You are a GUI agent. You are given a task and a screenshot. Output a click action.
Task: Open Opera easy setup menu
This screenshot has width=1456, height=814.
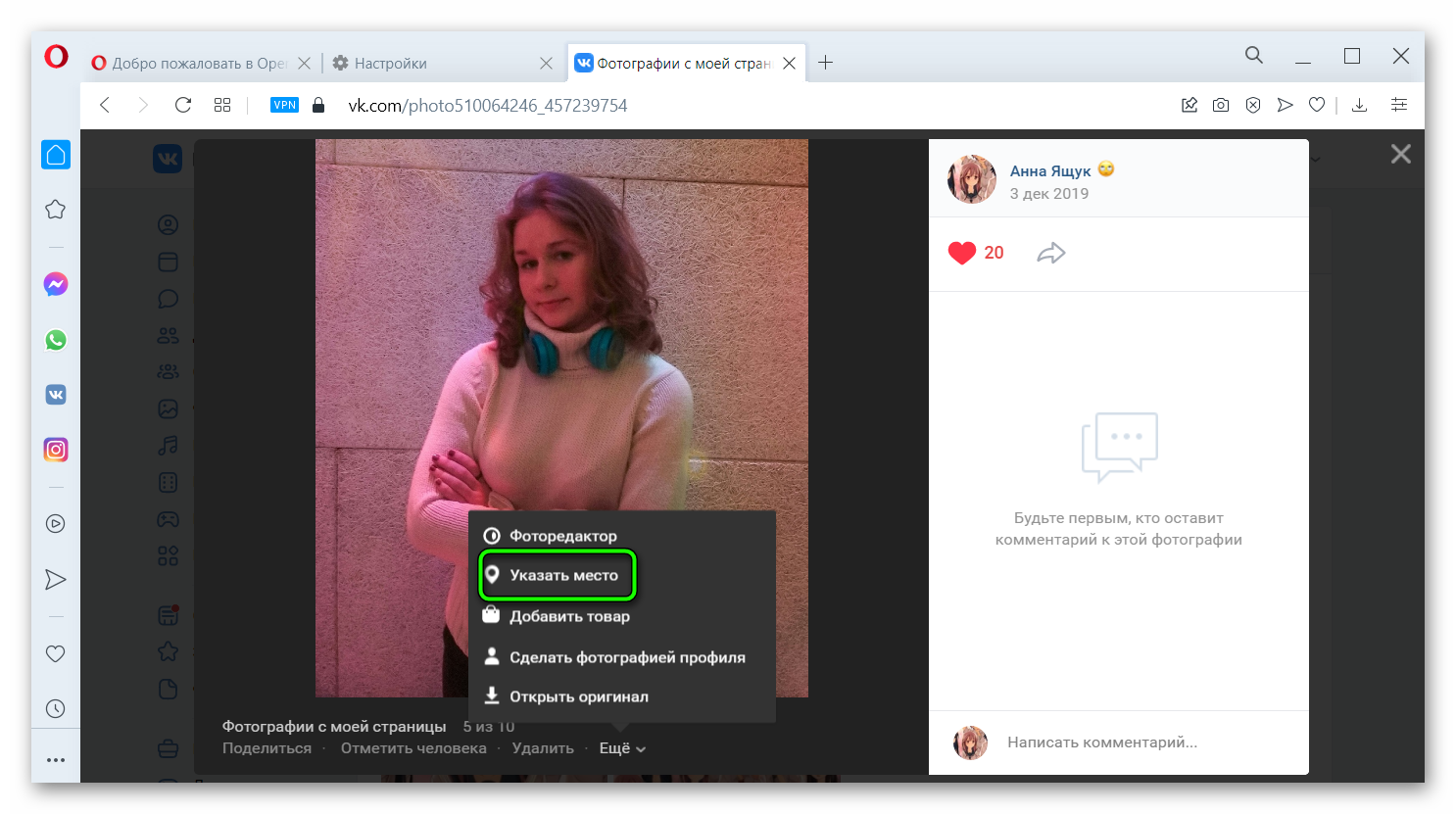[1398, 105]
